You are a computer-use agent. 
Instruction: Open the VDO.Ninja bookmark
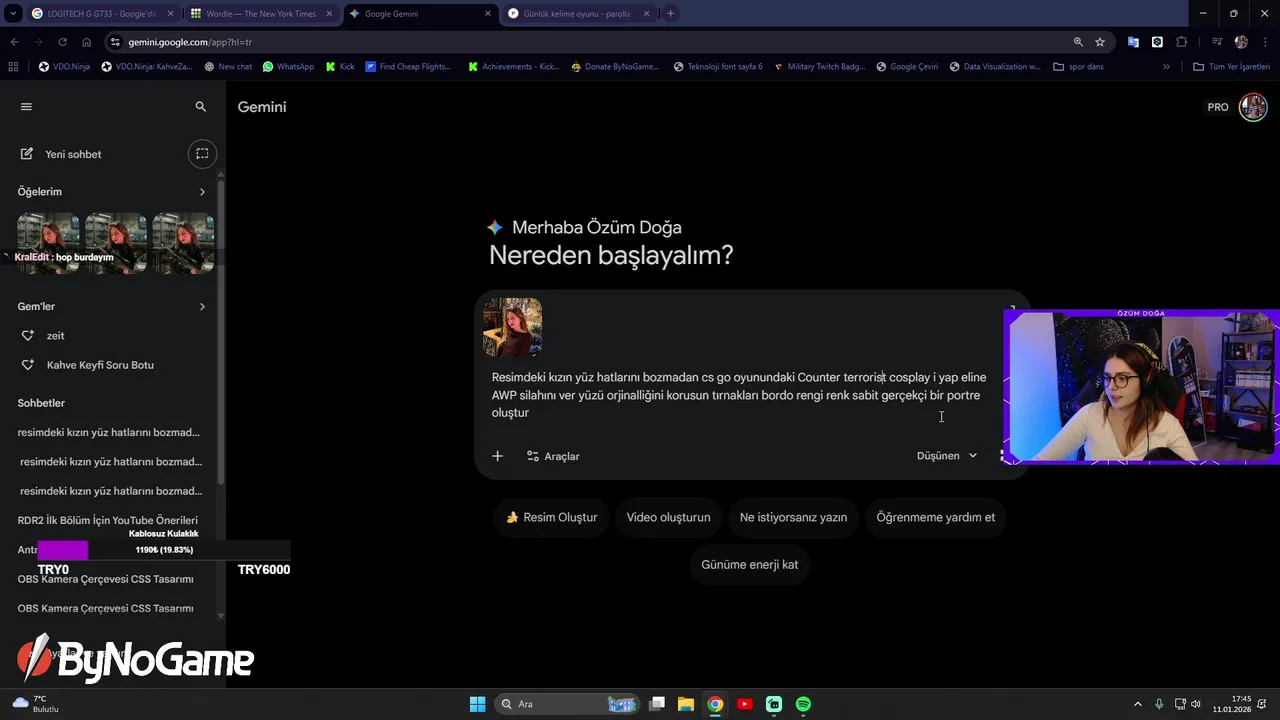(x=64, y=67)
